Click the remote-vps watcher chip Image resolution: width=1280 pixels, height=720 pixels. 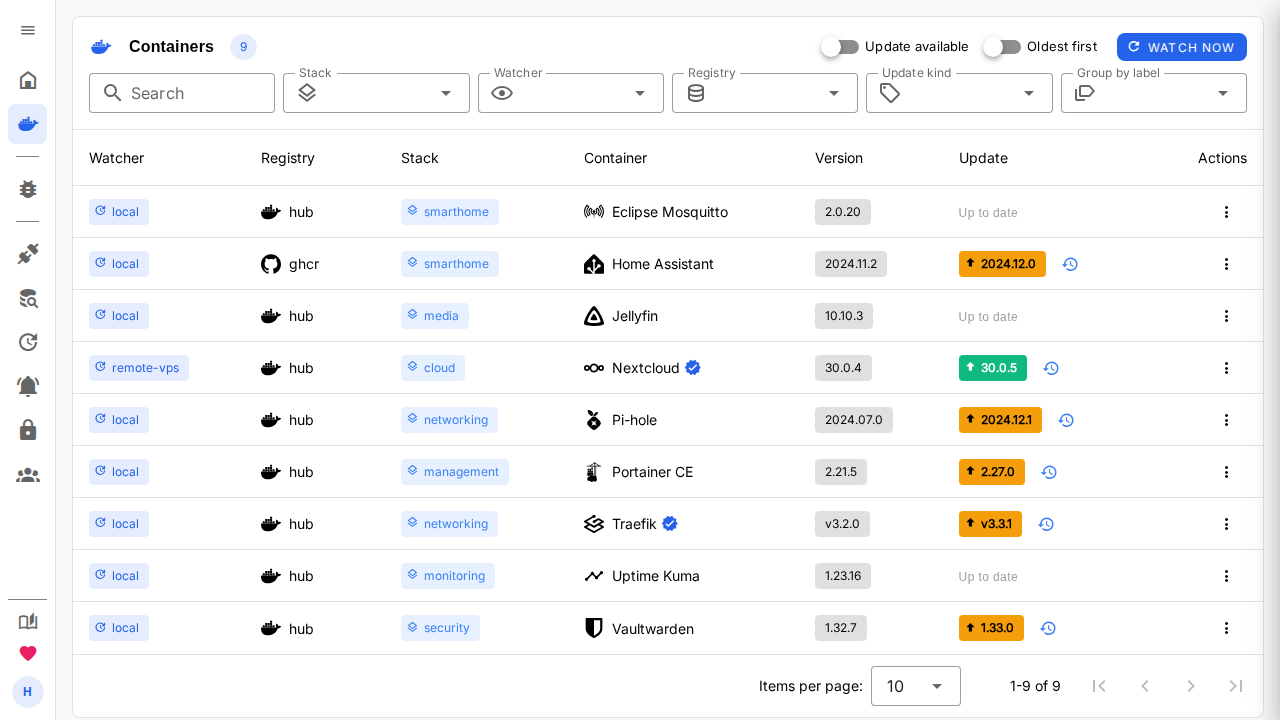coord(139,368)
